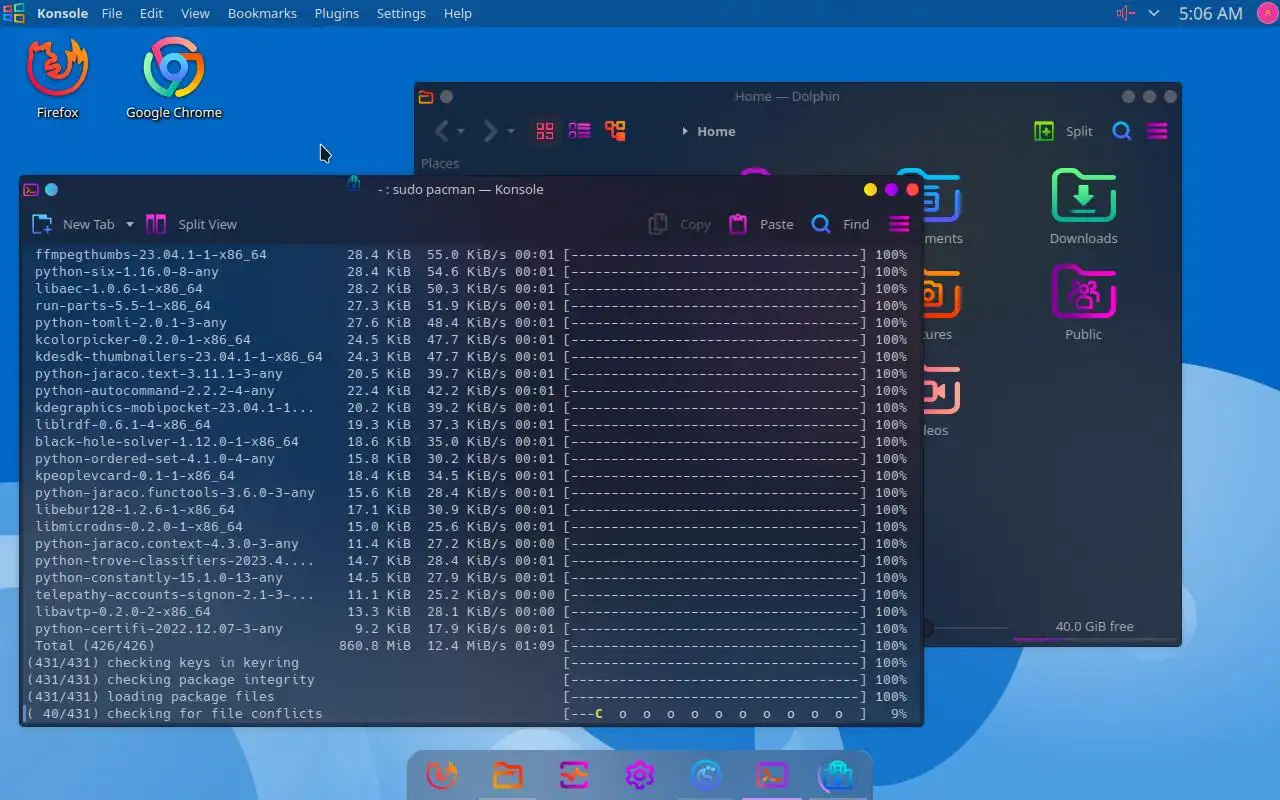Screen dimensions: 1280x800
Task: Open the New Tab dropdown arrow in Konsole
Action: (129, 224)
